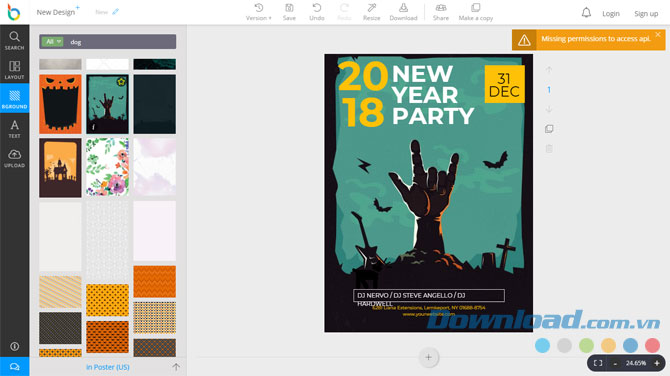The width and height of the screenshot is (670, 376).
Task: Select the floral watercolor background thumbnail
Action: tap(107, 167)
